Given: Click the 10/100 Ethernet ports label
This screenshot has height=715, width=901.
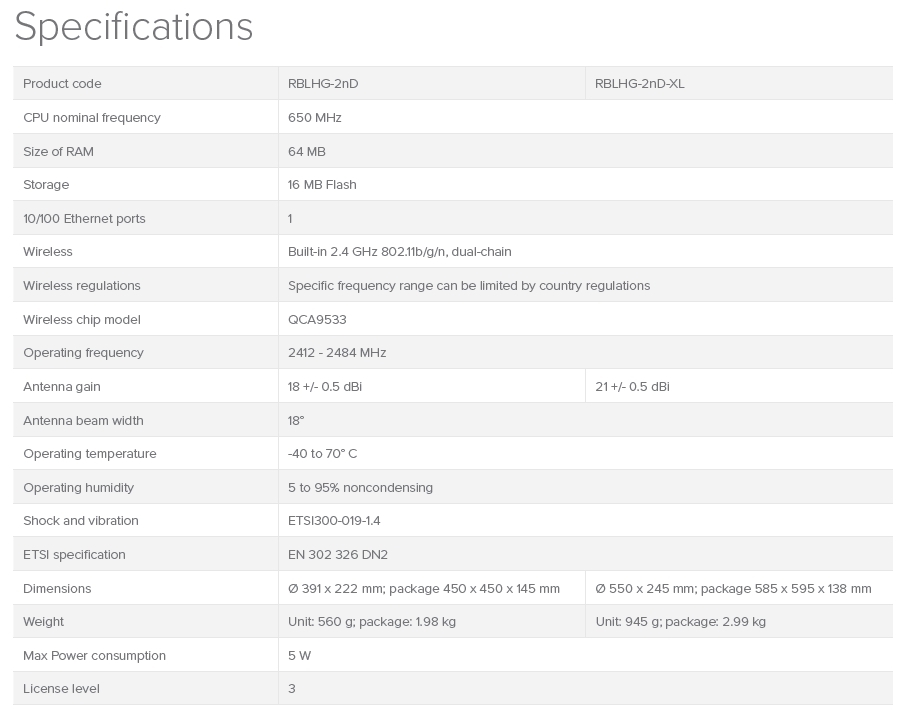Looking at the screenshot, I should [84, 218].
